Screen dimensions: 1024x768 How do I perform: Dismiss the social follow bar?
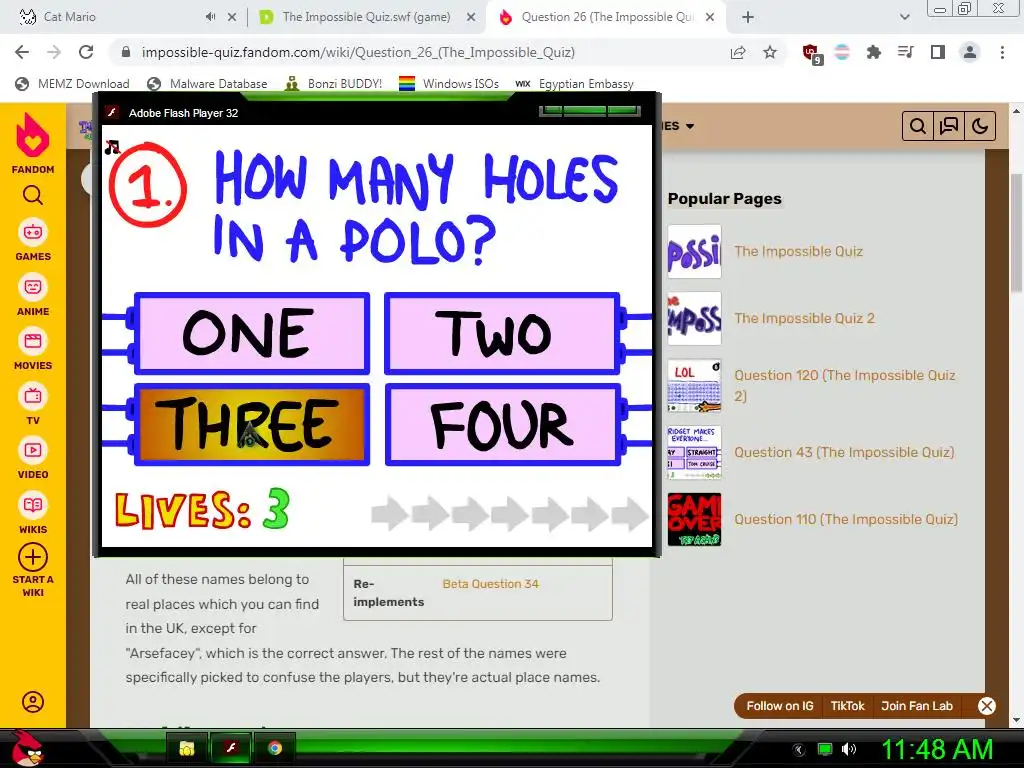pos(987,706)
